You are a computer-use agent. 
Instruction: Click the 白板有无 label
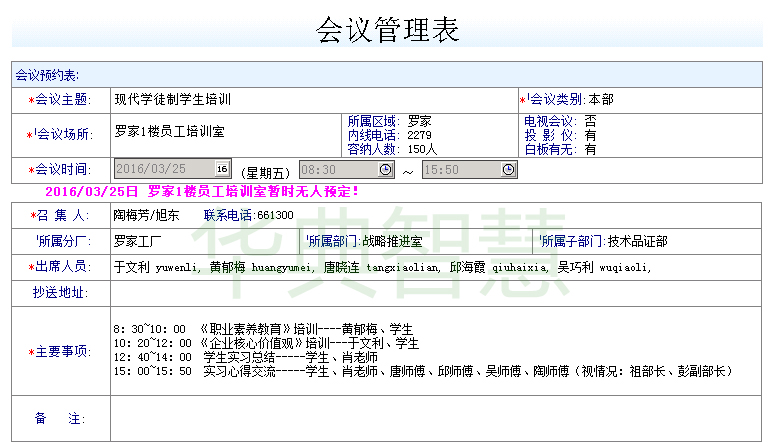coord(550,149)
